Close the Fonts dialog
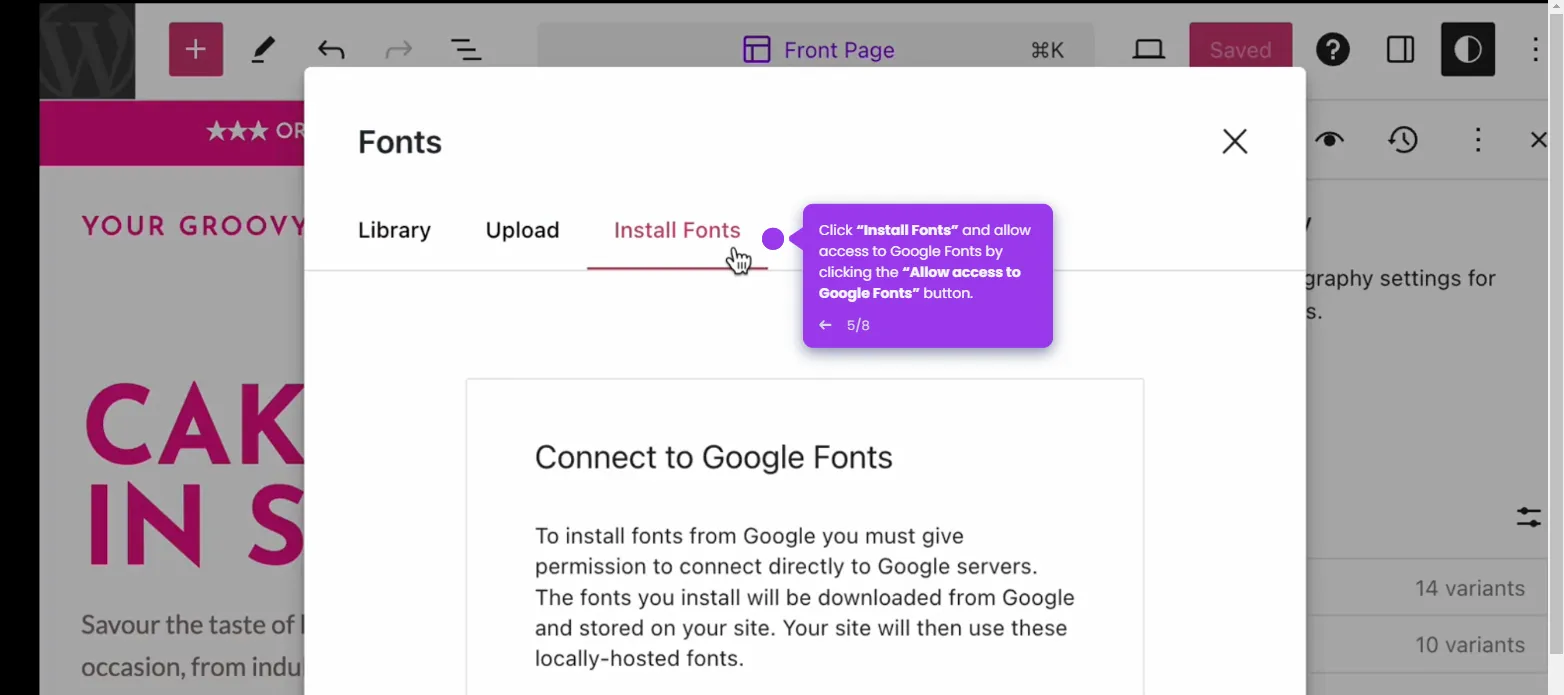This screenshot has width=1564, height=695. coord(1235,142)
